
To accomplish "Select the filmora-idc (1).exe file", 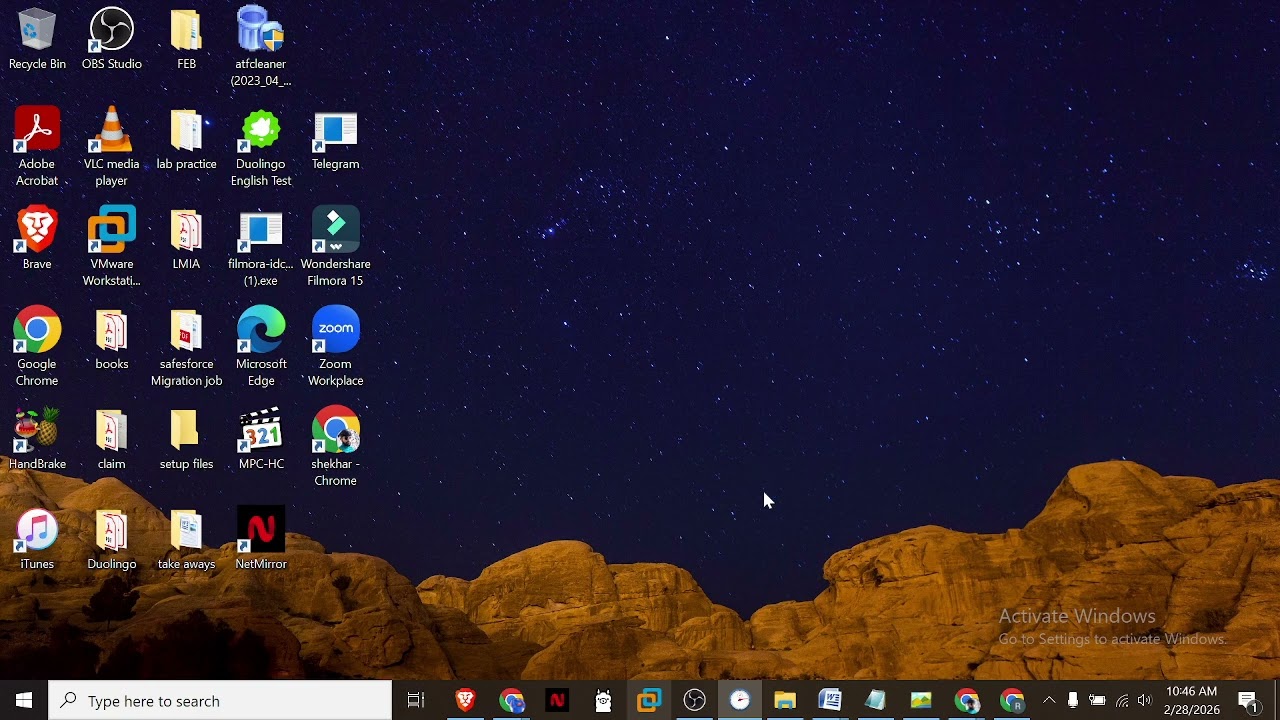I will coord(261,247).
